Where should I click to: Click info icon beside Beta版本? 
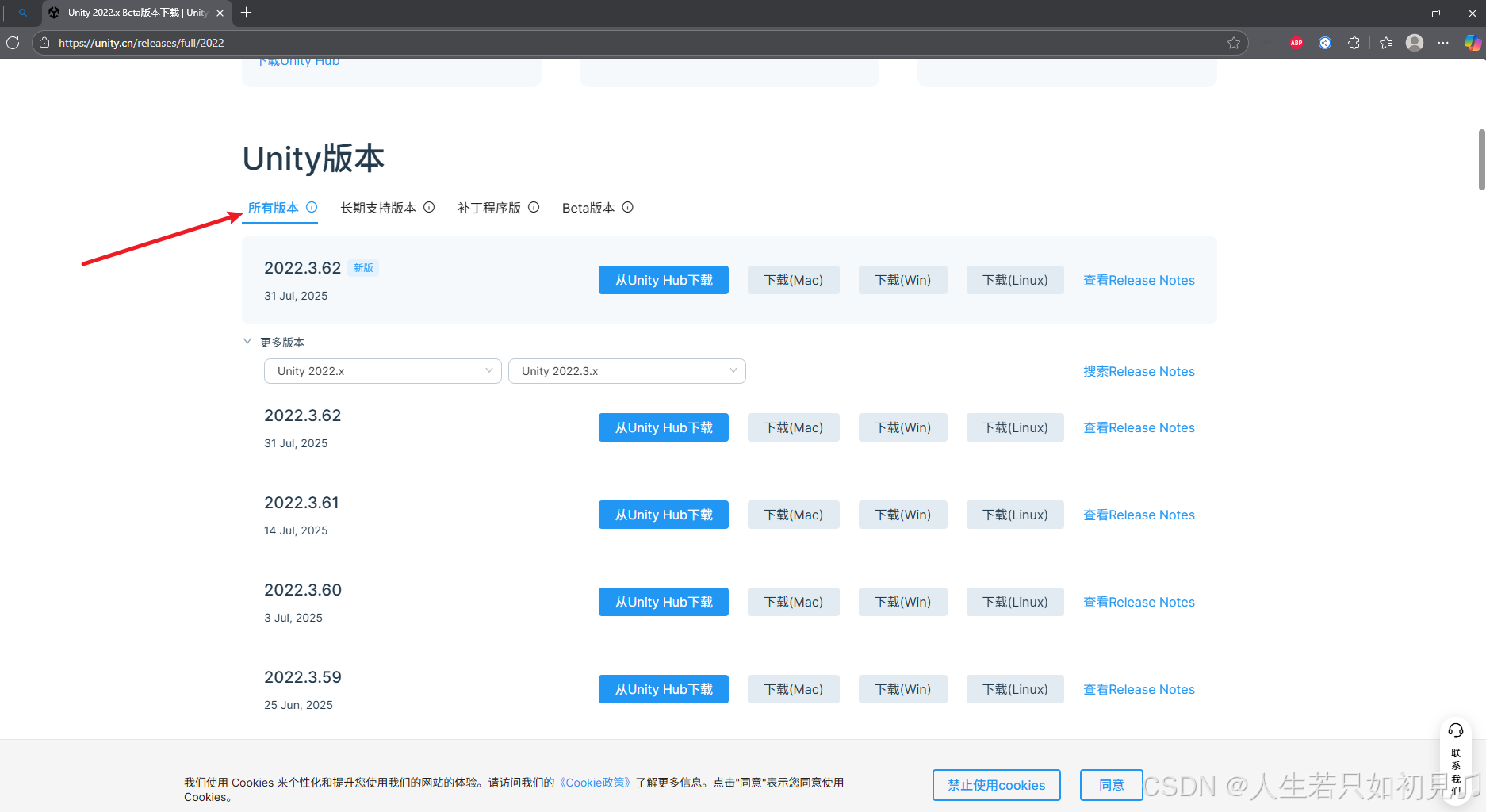point(627,207)
